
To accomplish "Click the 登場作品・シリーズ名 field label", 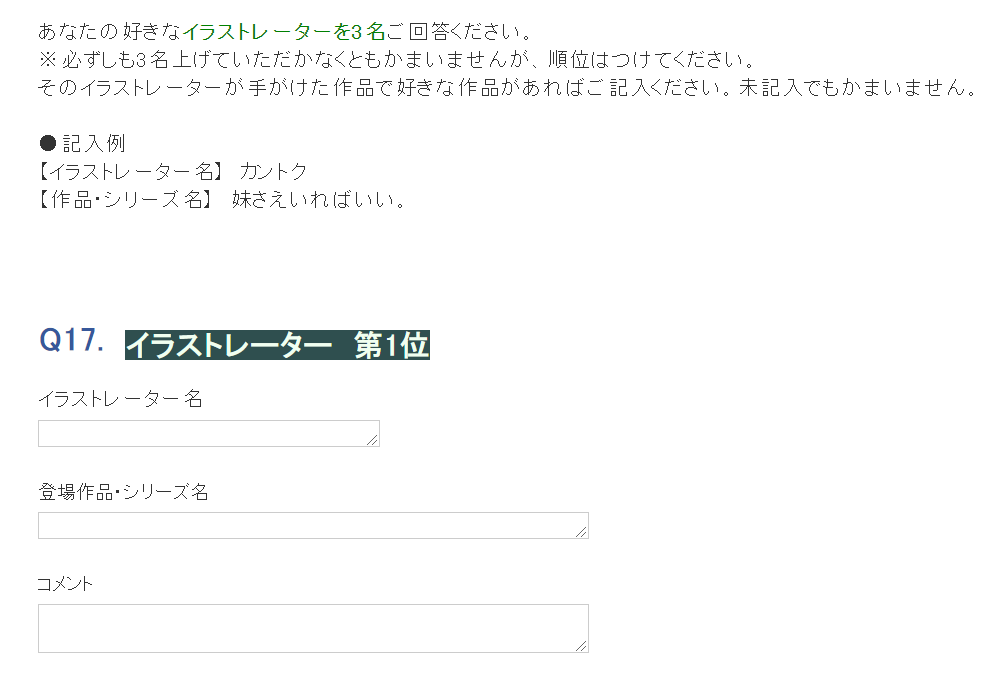I will [x=123, y=492].
